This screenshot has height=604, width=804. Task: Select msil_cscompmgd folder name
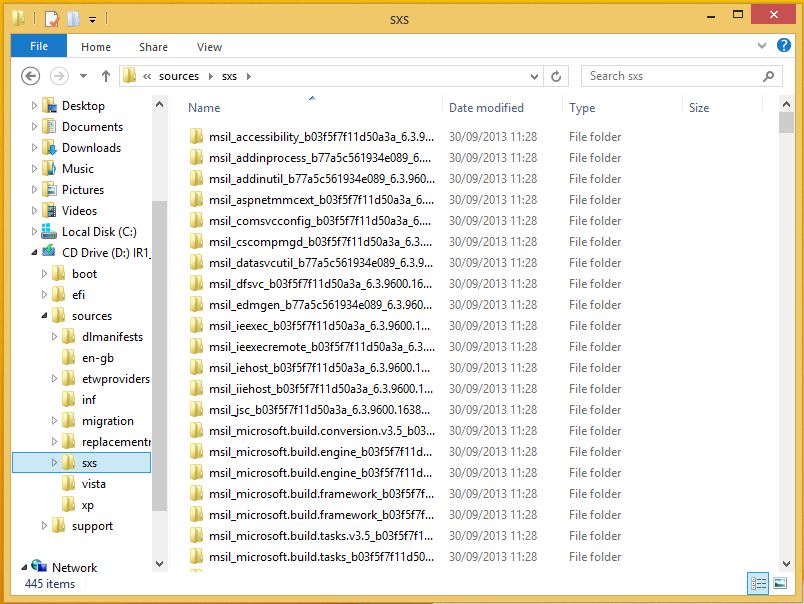[x=320, y=242]
